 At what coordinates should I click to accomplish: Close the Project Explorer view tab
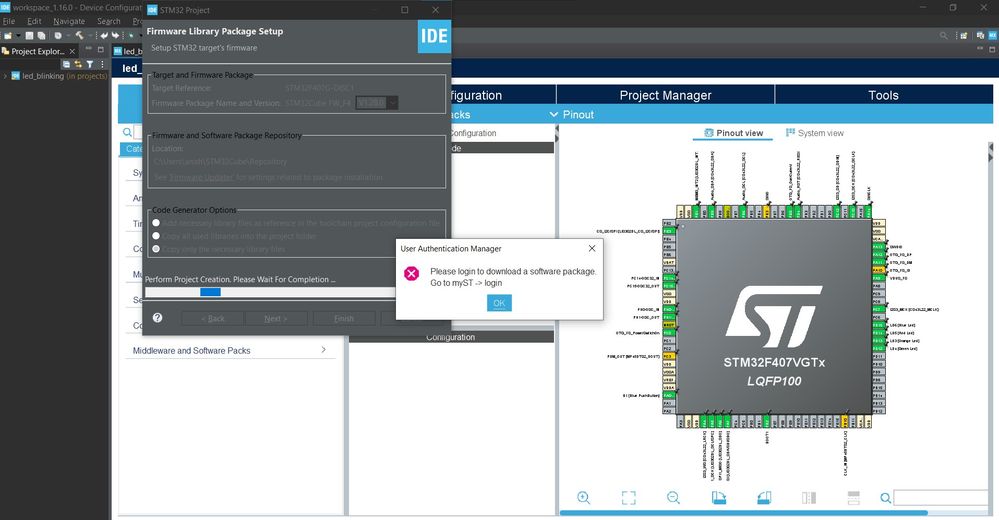coord(72,51)
